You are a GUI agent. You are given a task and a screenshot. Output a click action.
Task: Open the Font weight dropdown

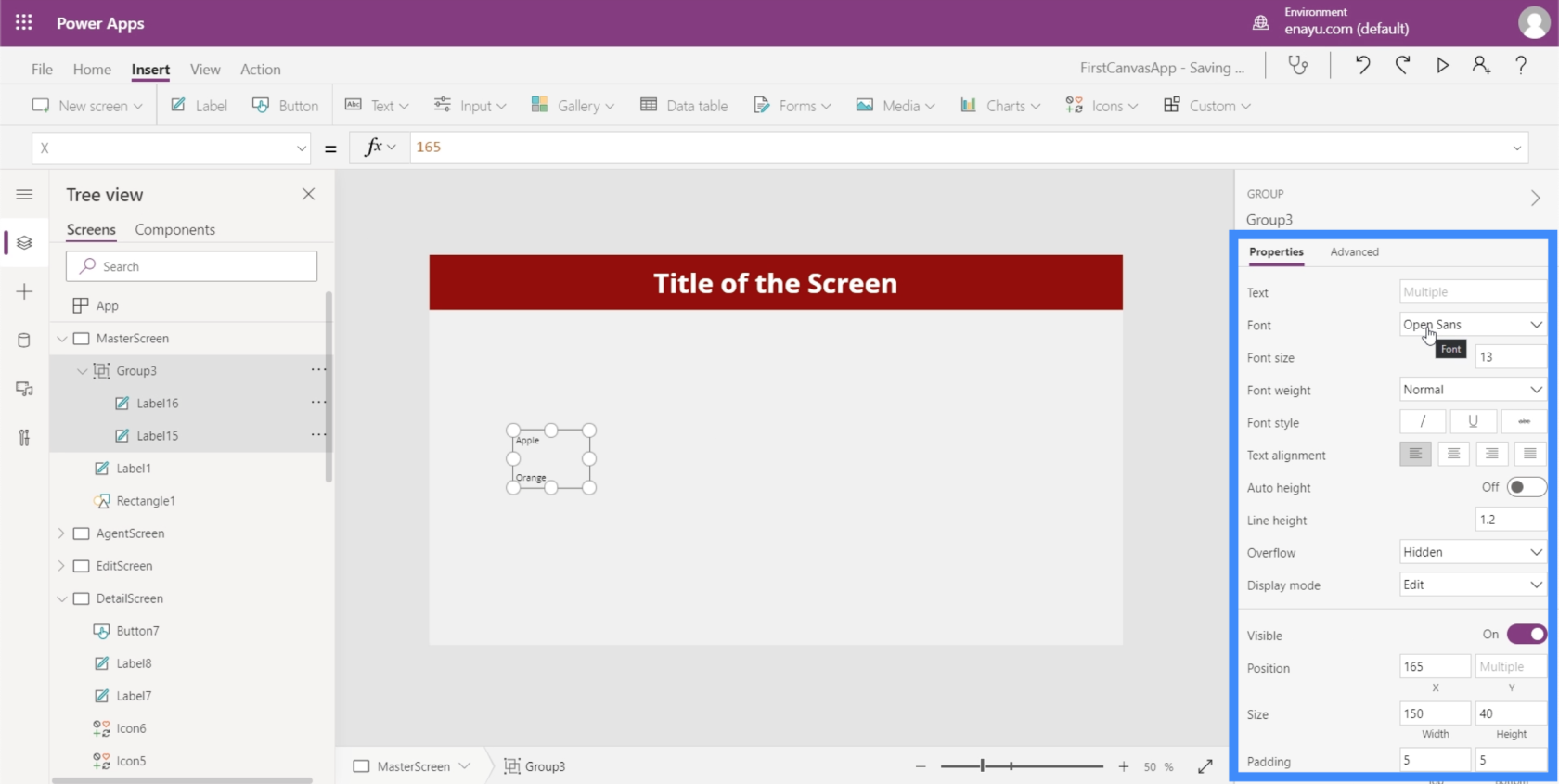[x=1473, y=389]
